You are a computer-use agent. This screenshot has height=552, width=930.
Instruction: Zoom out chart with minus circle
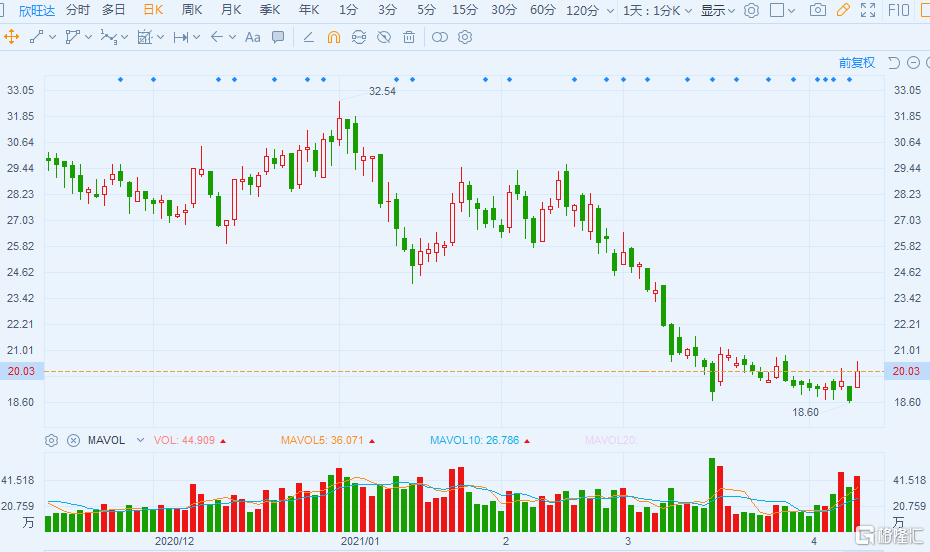pyautogui.click(x=913, y=62)
